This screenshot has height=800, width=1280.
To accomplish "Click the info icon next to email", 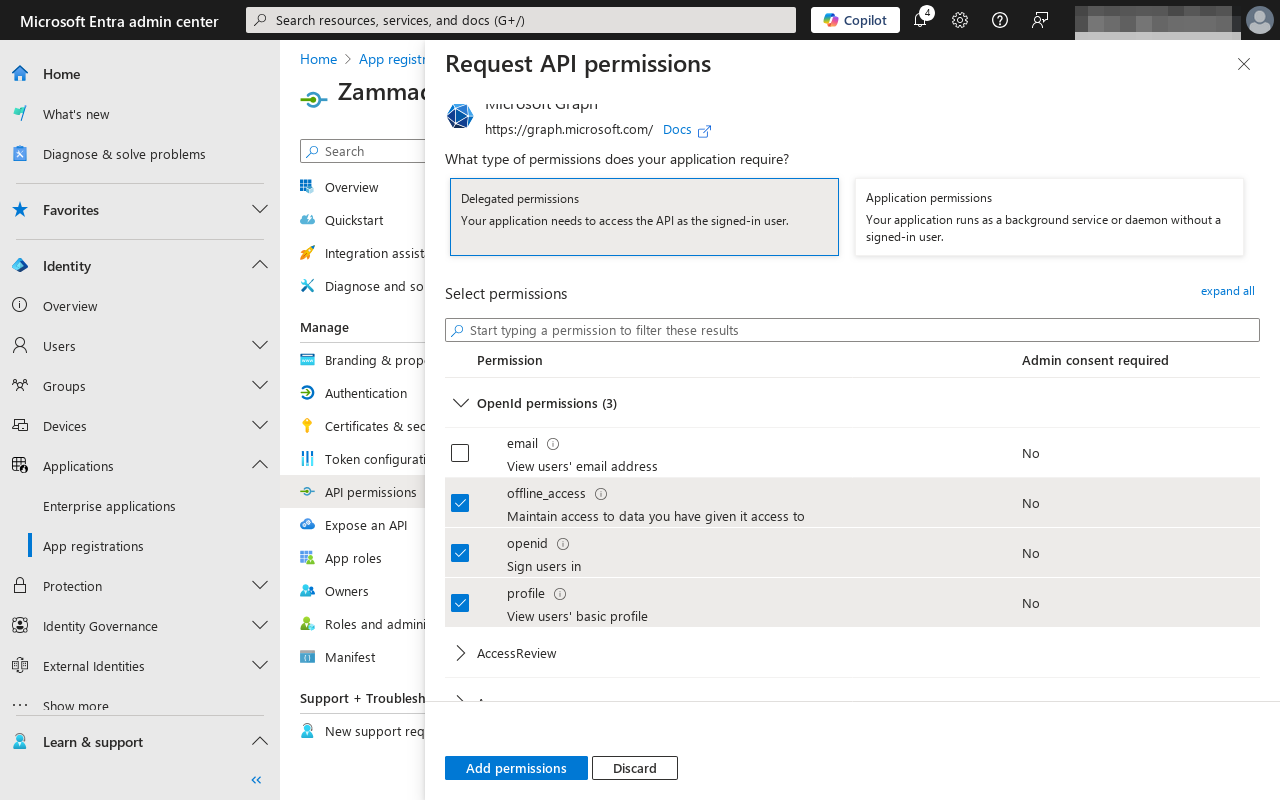I will click(553, 444).
